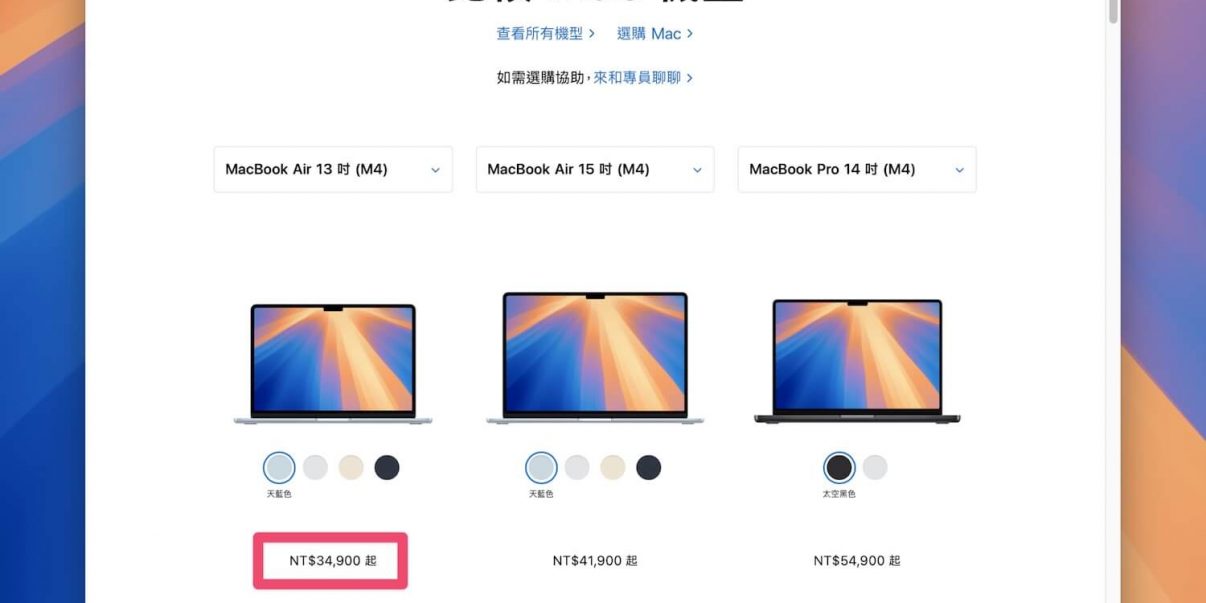Click the MacBook Air 13 laptop image
Viewport: 1206px width, 603px height.
(x=333, y=364)
